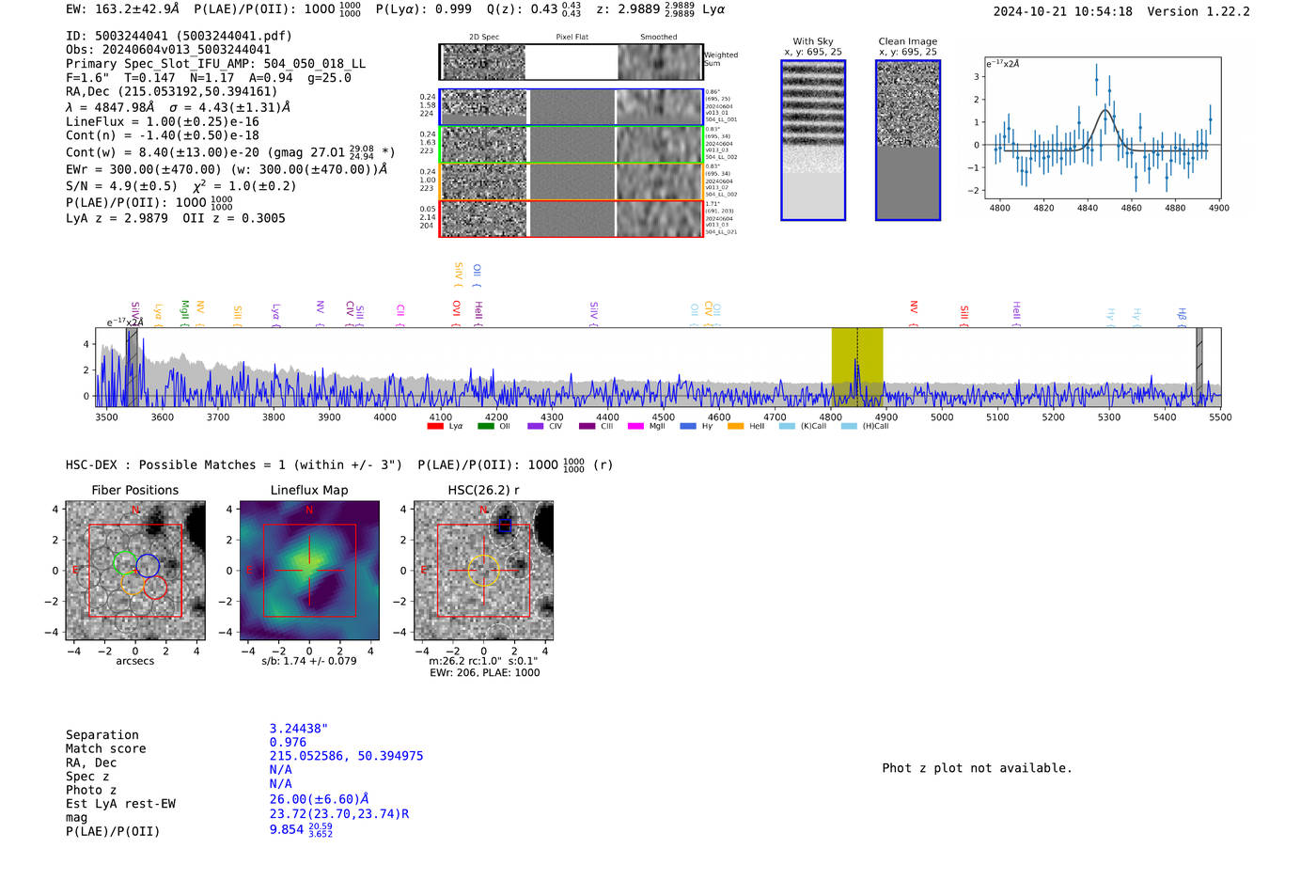This screenshot has width=1316, height=896.
Task: Click the EW: 163.2±42.9Å header value
Action: pyautogui.click(x=122, y=9)
